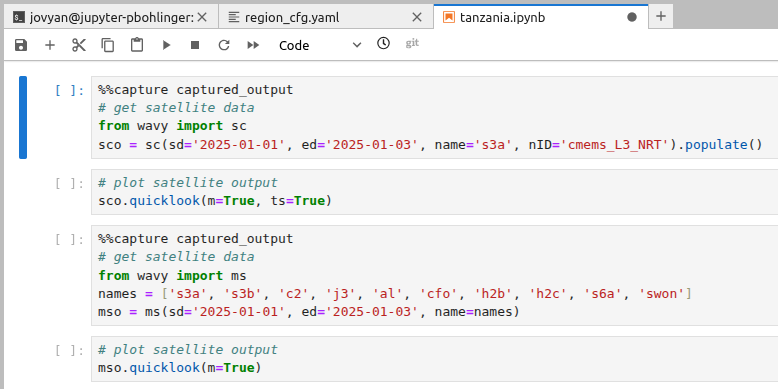Click inside the cell importing sc from wavy
Image resolution: width=778 pixels, height=389 pixels.
pos(434,118)
